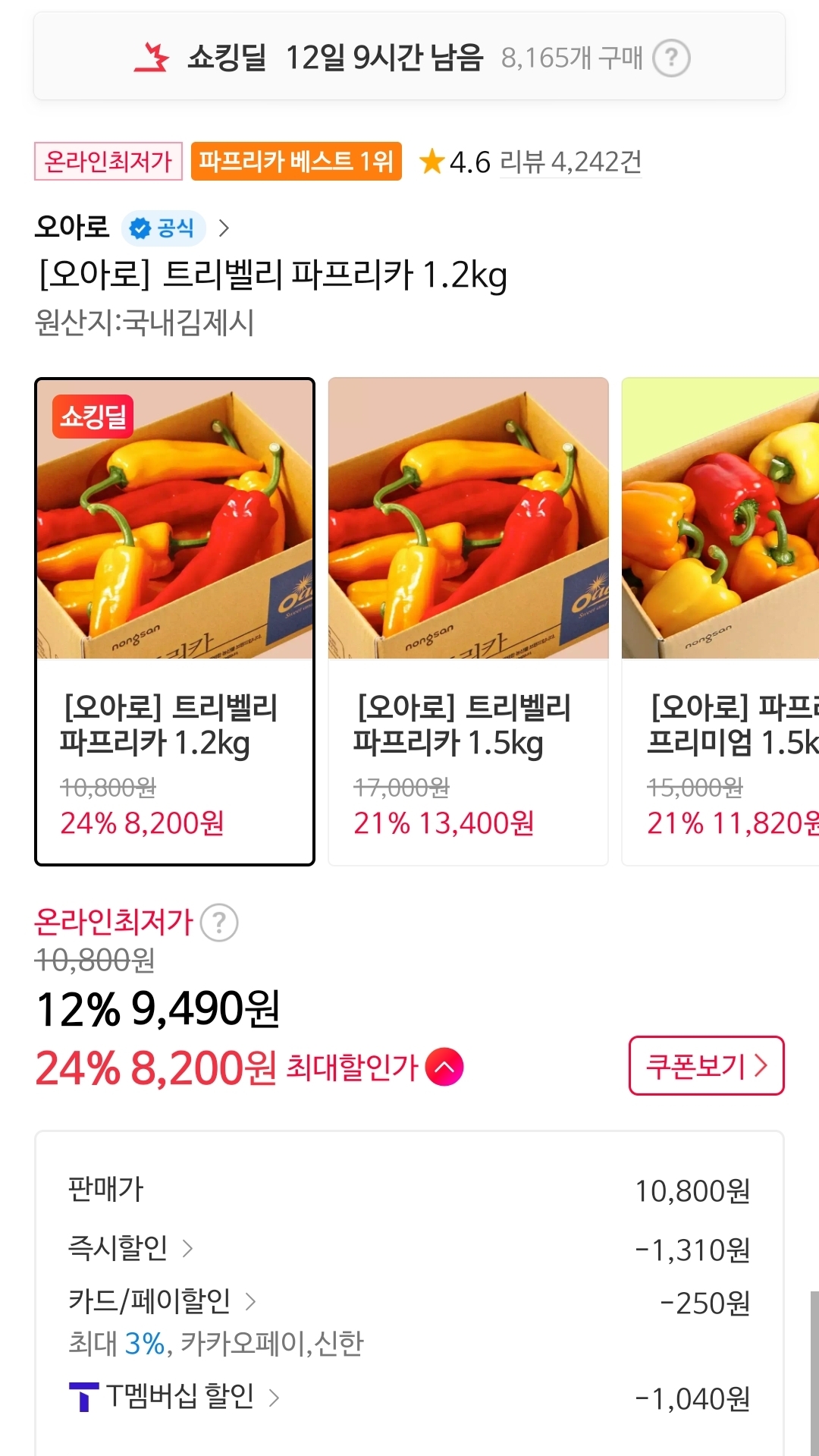Screen dimensions: 819x1456
Task: Expand 카드/페이할인 details chevron
Action: (250, 1302)
